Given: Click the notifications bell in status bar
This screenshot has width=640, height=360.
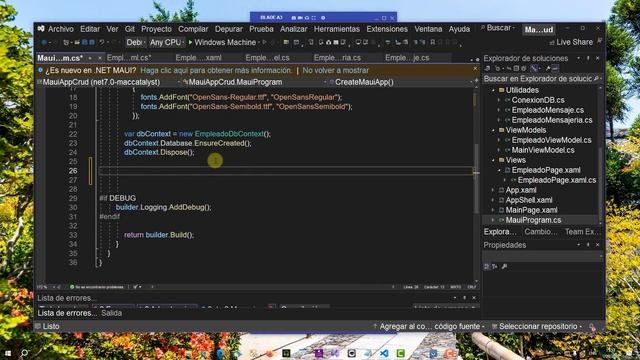Looking at the screenshot, I should [592, 327].
